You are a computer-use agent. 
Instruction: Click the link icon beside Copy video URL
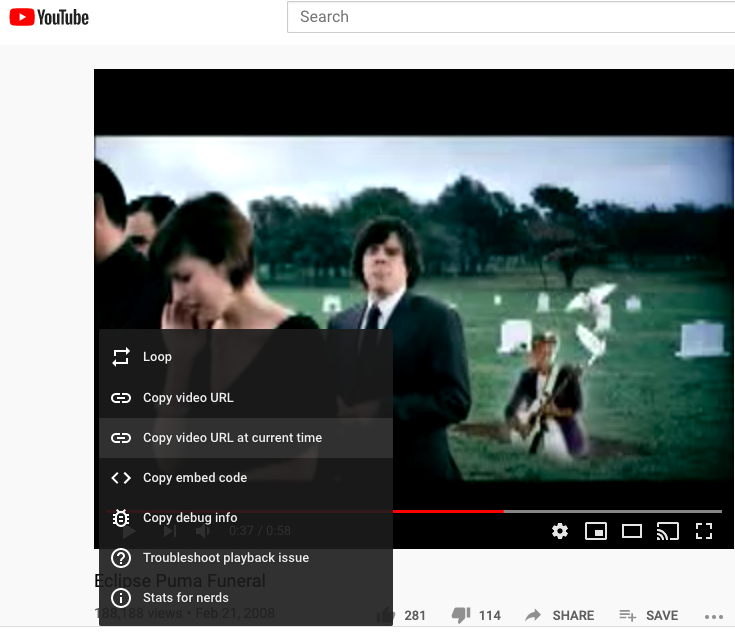coord(121,398)
